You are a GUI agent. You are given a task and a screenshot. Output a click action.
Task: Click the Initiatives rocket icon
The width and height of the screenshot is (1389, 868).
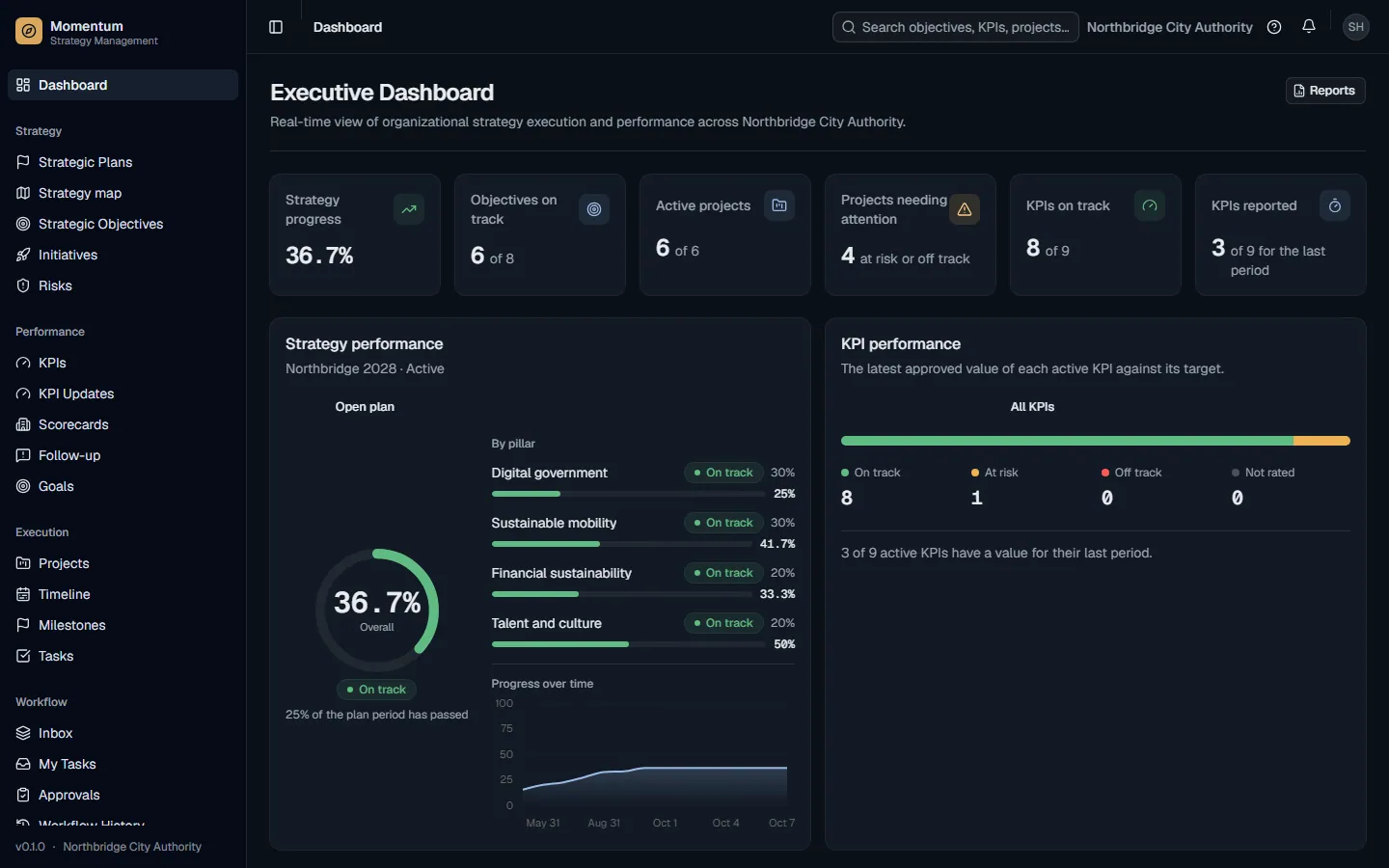[x=23, y=255]
